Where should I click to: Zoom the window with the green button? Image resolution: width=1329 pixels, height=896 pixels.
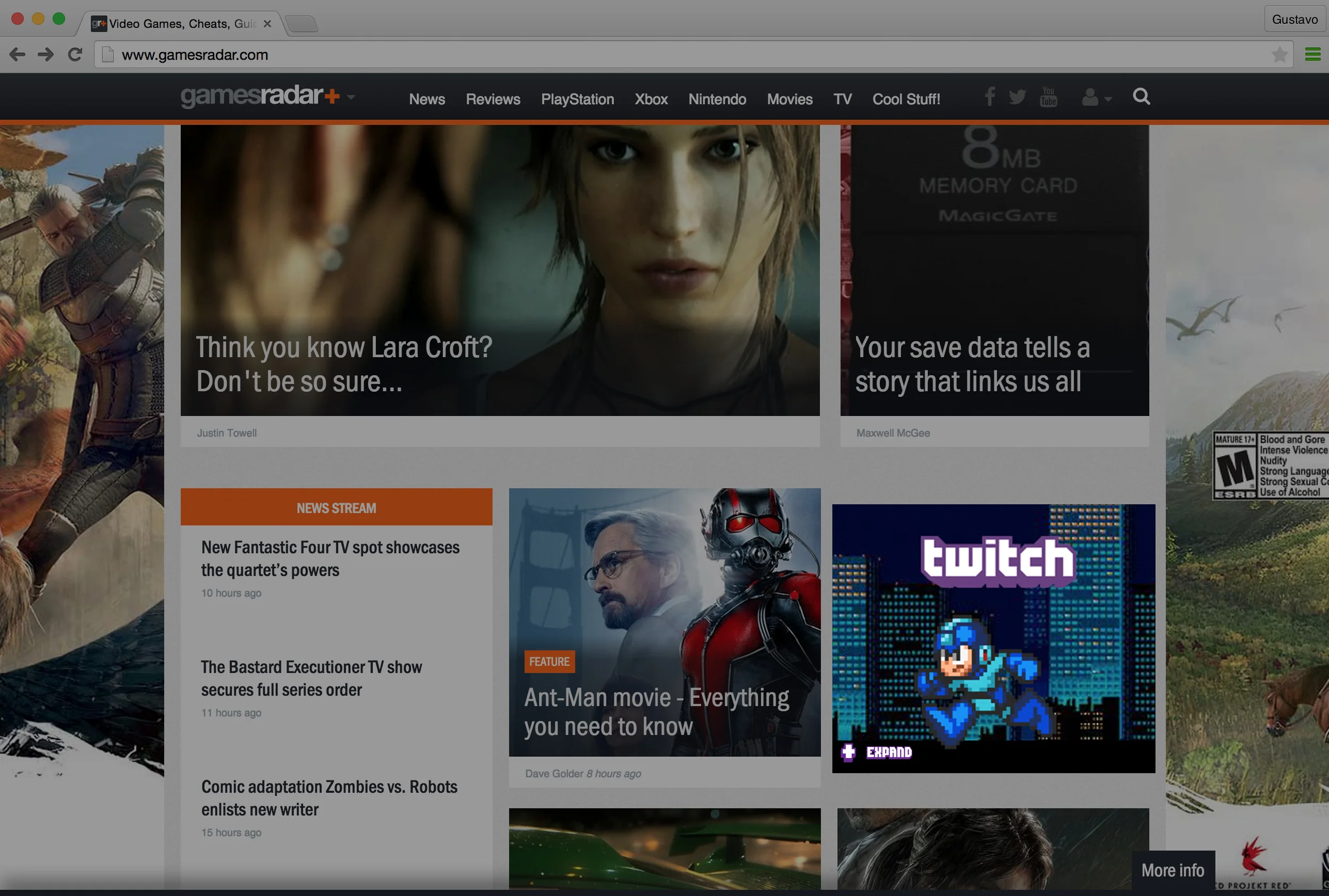(59, 19)
